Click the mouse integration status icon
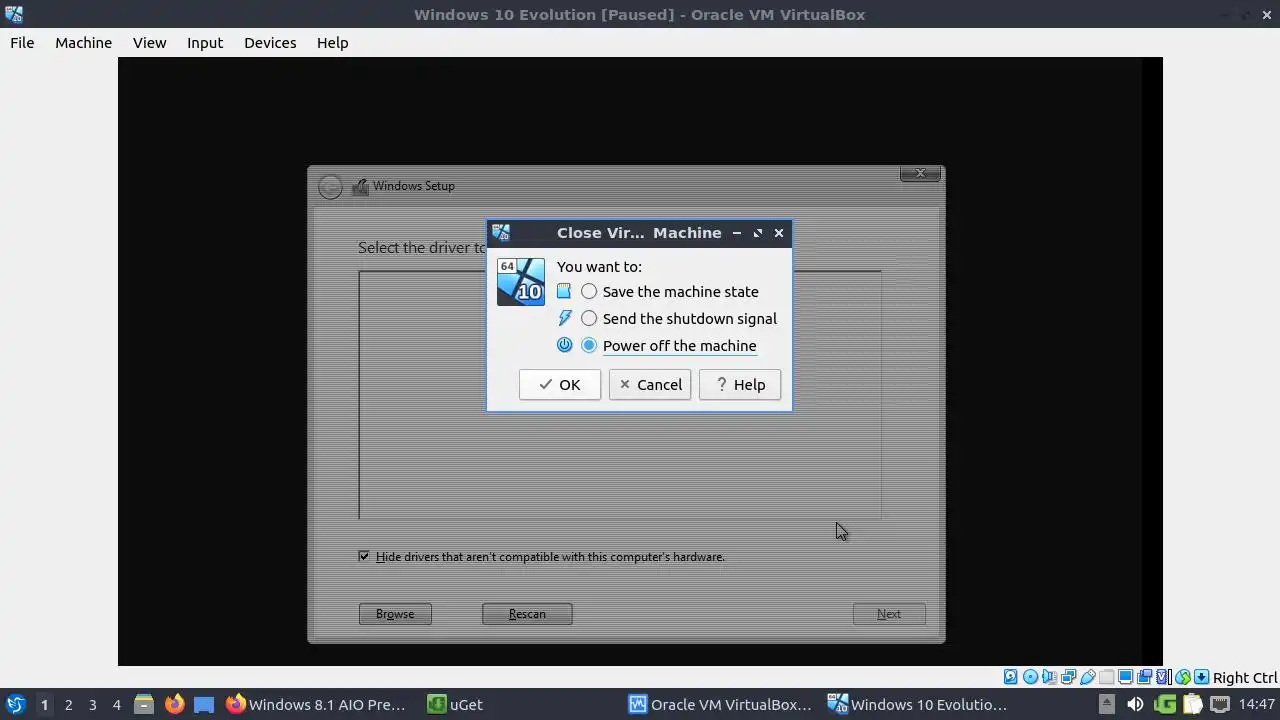Screen dimensions: 1280x720 1182,677
